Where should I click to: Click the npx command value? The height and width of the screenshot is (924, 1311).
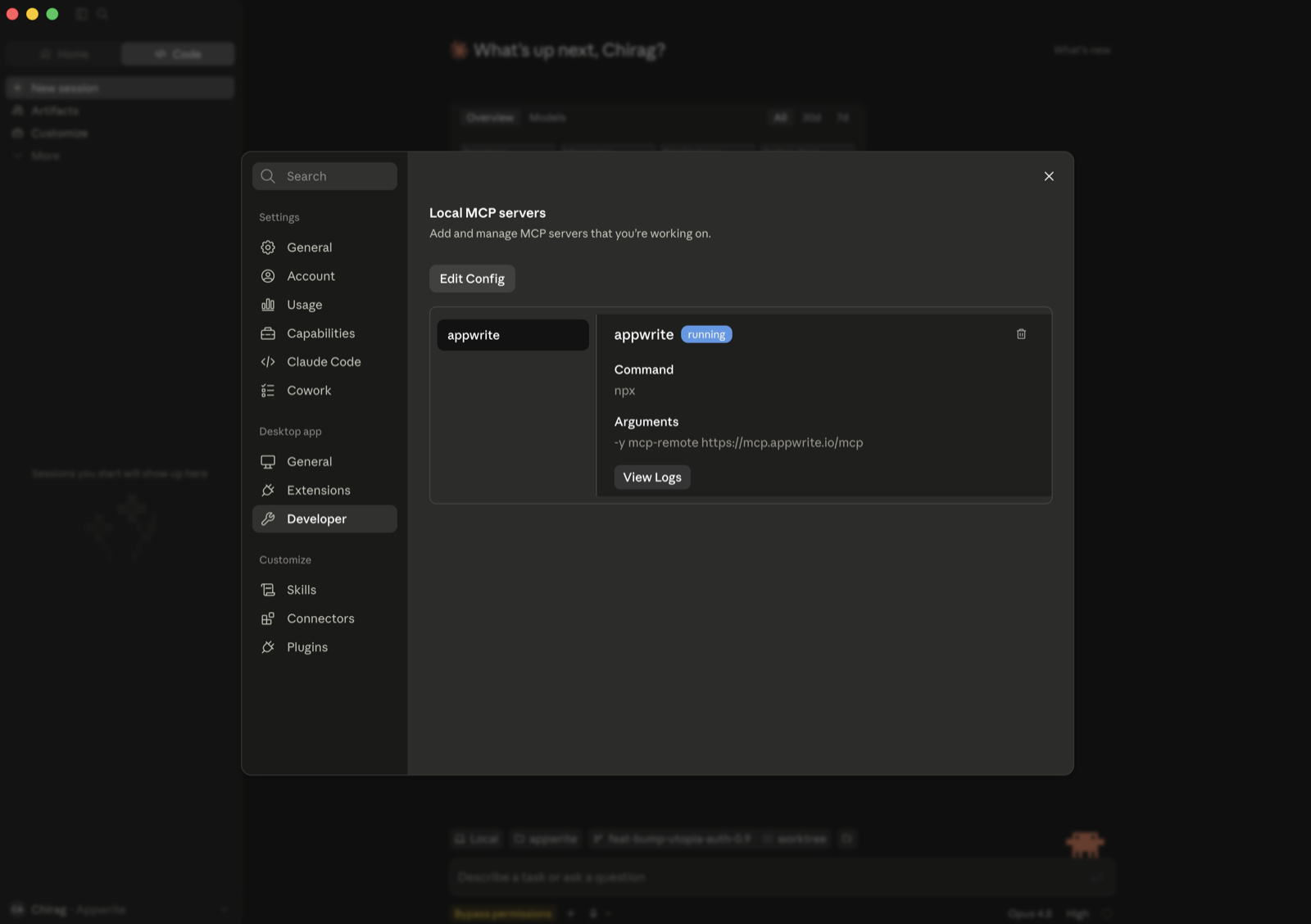(x=625, y=391)
